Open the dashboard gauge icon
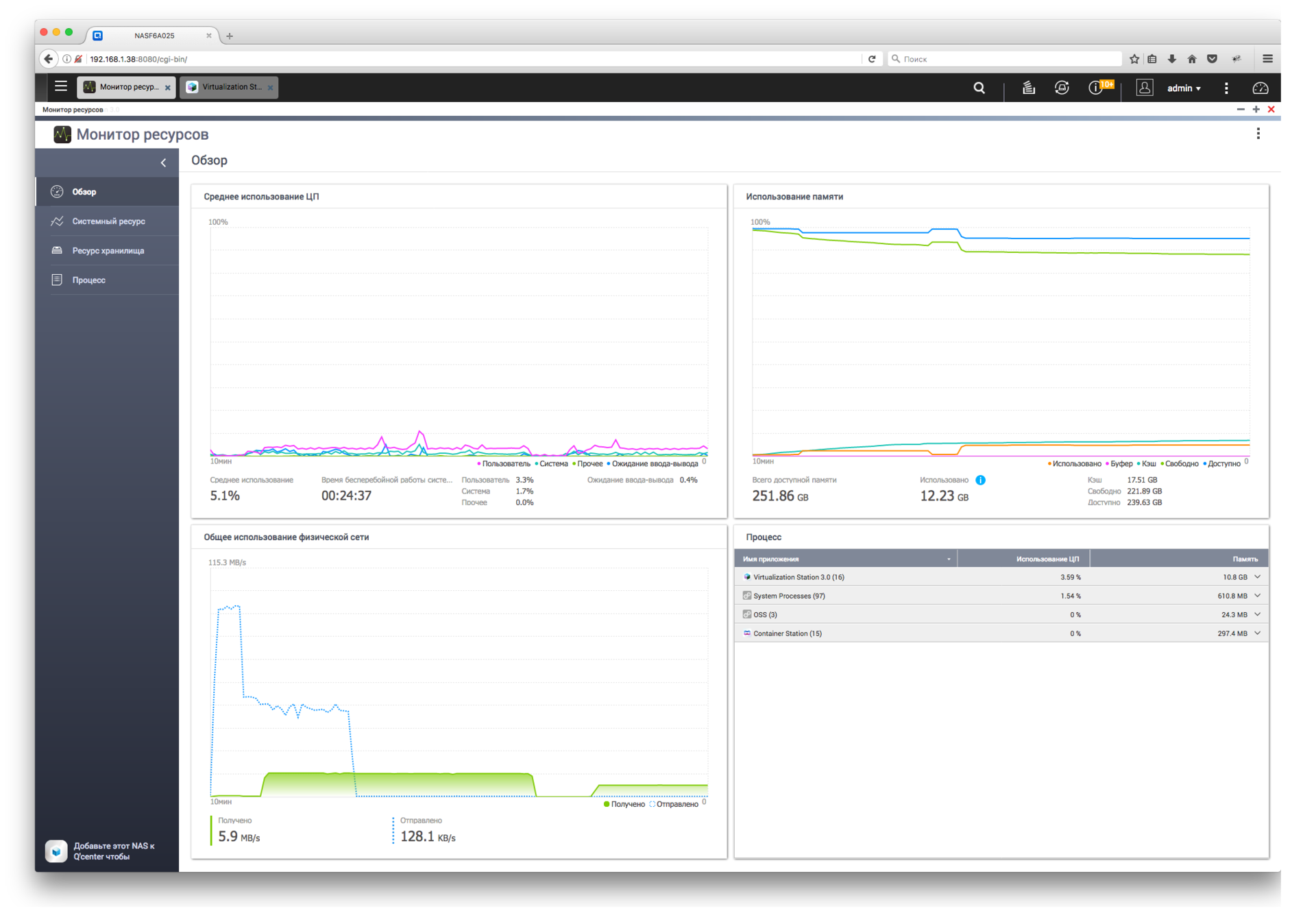The width and height of the screenshot is (1316, 922). tap(1260, 88)
